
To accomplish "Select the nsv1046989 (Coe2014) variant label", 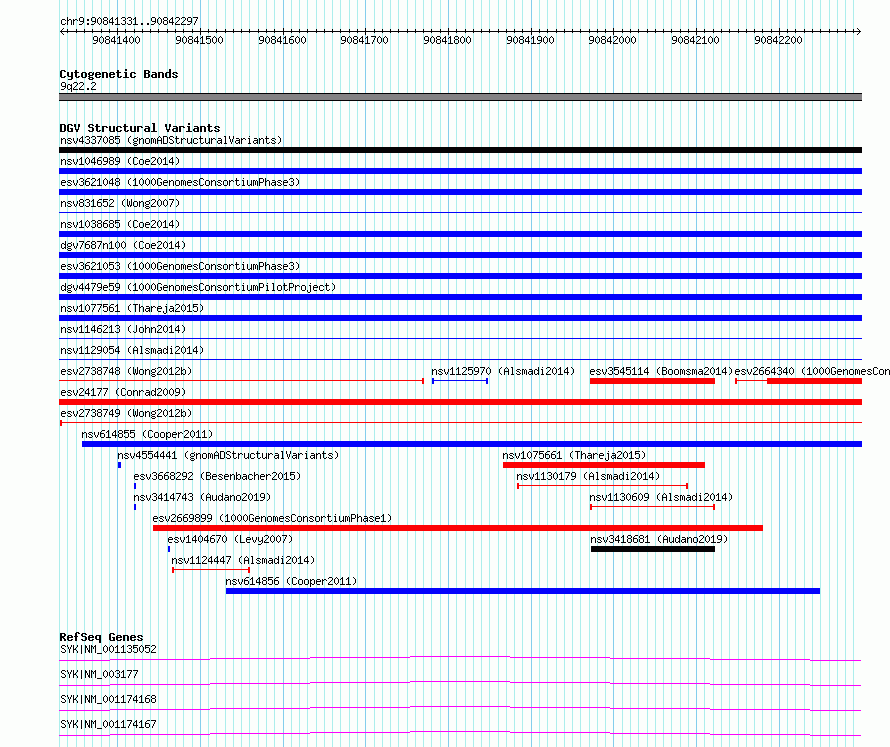I will [120, 161].
